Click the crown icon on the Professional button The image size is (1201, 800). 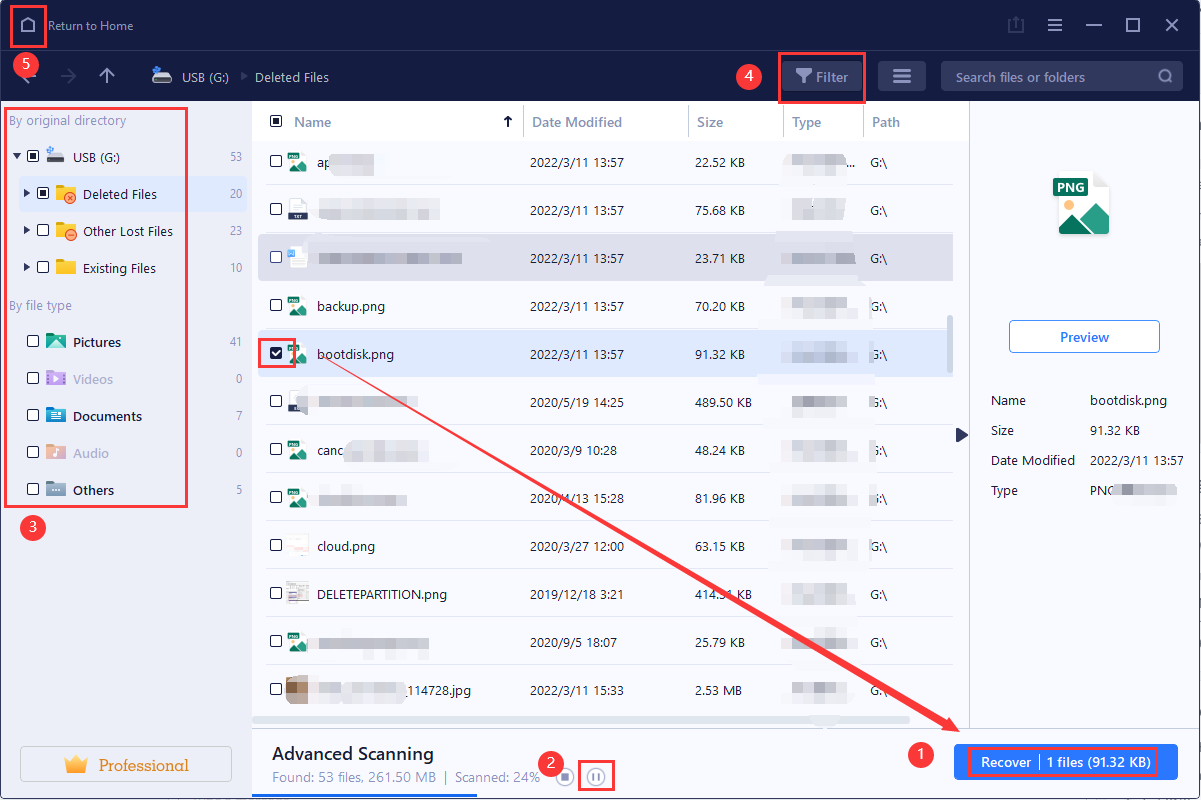[78, 764]
